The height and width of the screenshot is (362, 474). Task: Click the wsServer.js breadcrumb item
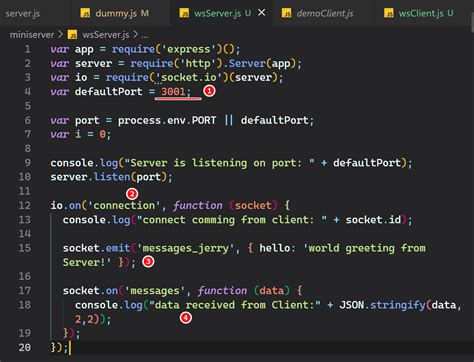coord(106,35)
